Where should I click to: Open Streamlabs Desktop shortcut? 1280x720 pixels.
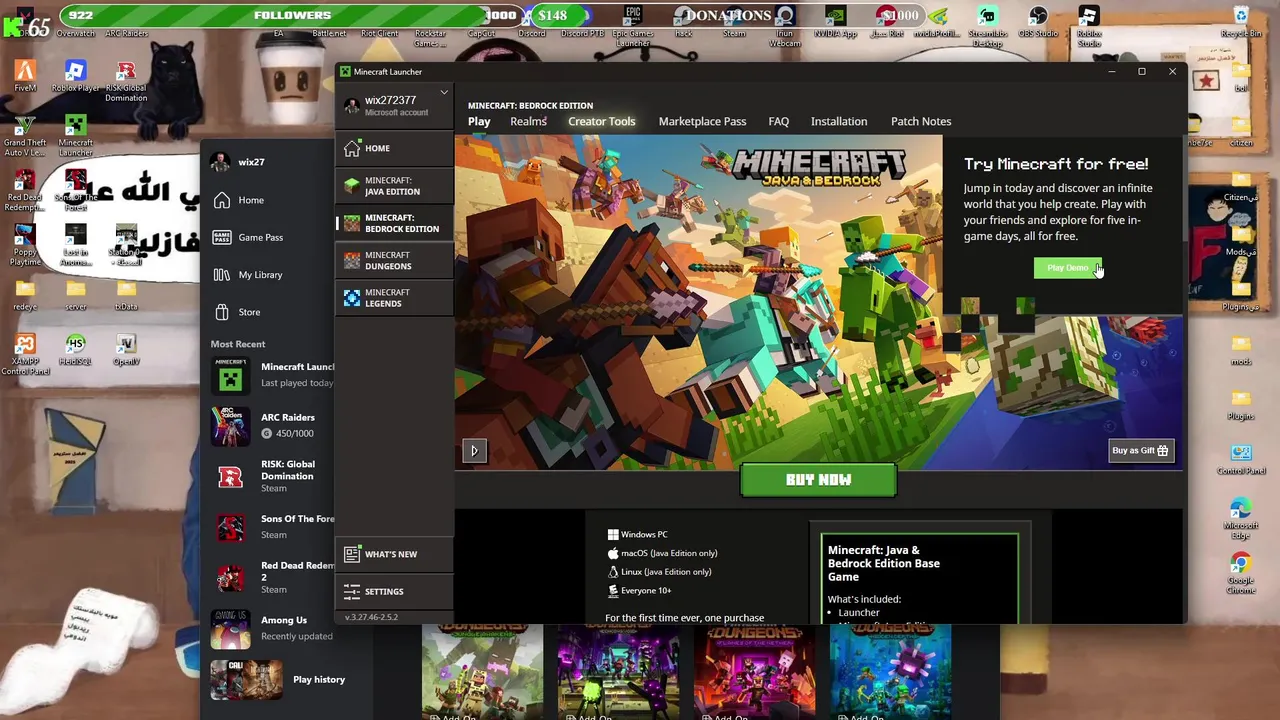[x=987, y=26]
